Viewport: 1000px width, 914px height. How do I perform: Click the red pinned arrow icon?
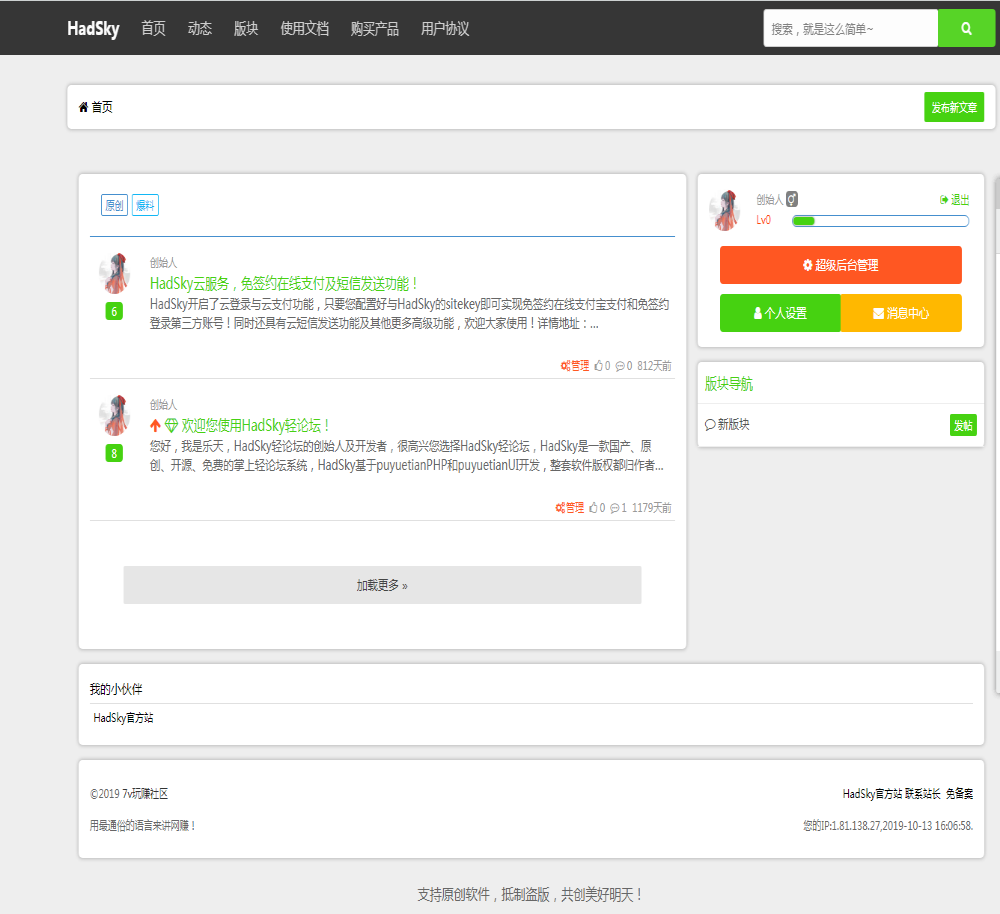click(x=155, y=425)
